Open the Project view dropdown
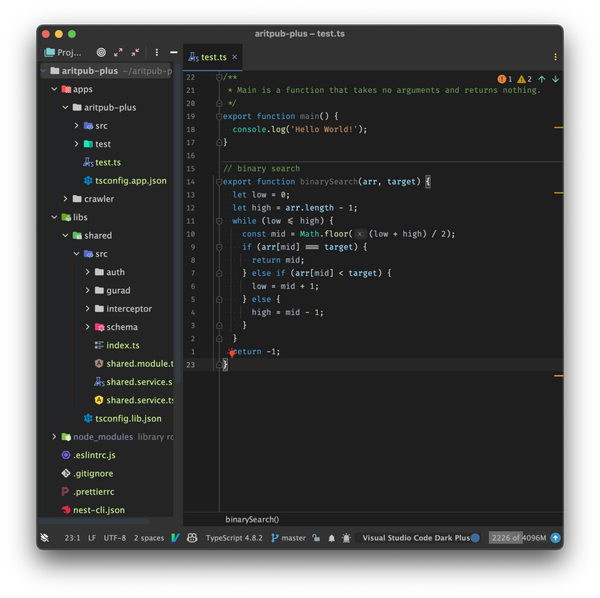The image size is (600, 598). point(64,52)
